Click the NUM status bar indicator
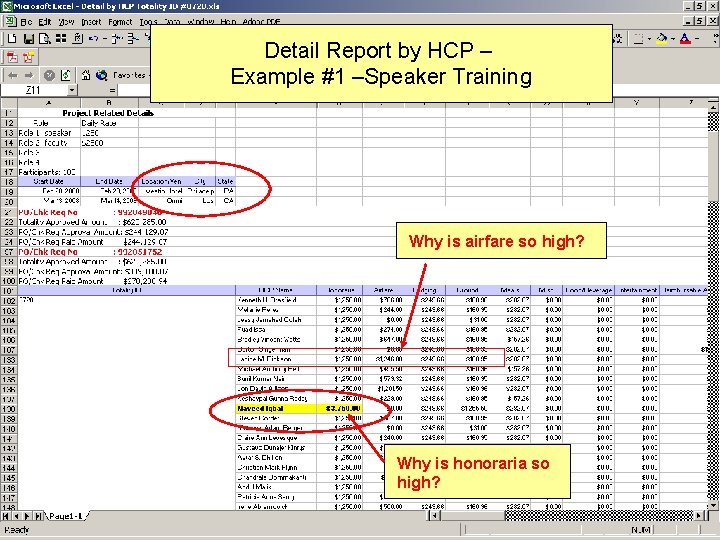This screenshot has width=720, height=540. pos(641,530)
